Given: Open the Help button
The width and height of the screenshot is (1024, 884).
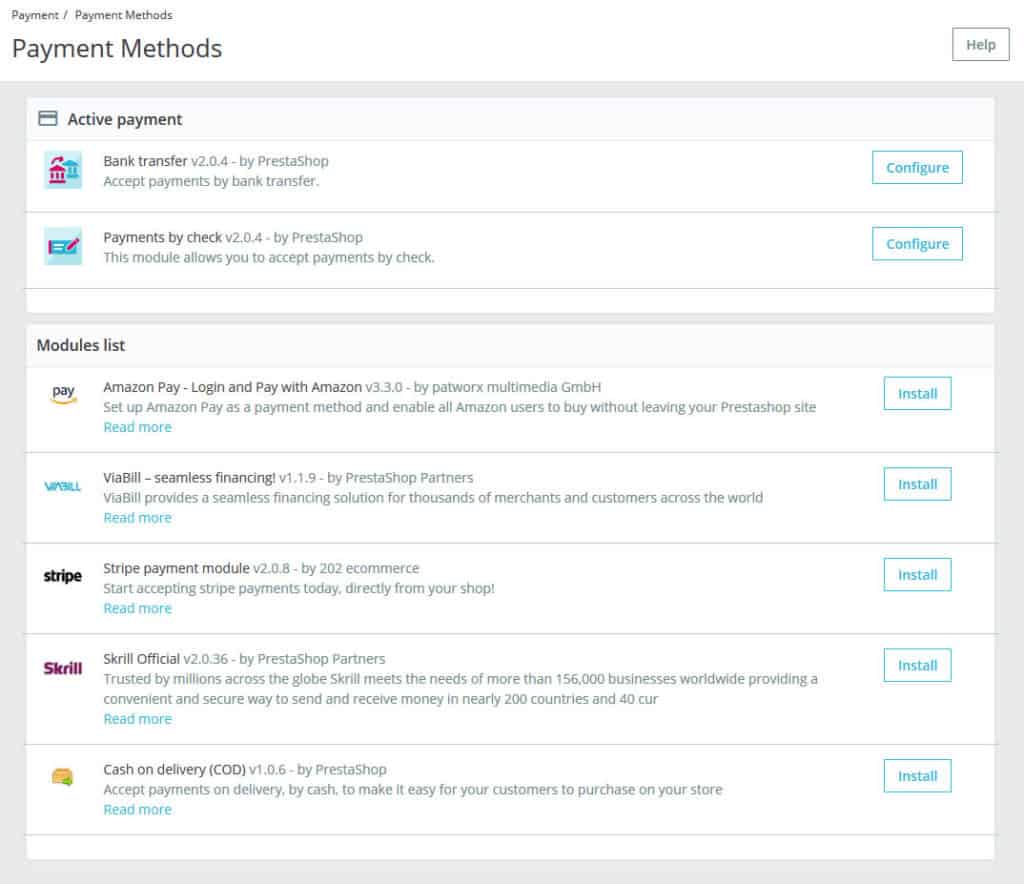Looking at the screenshot, I should [x=980, y=44].
